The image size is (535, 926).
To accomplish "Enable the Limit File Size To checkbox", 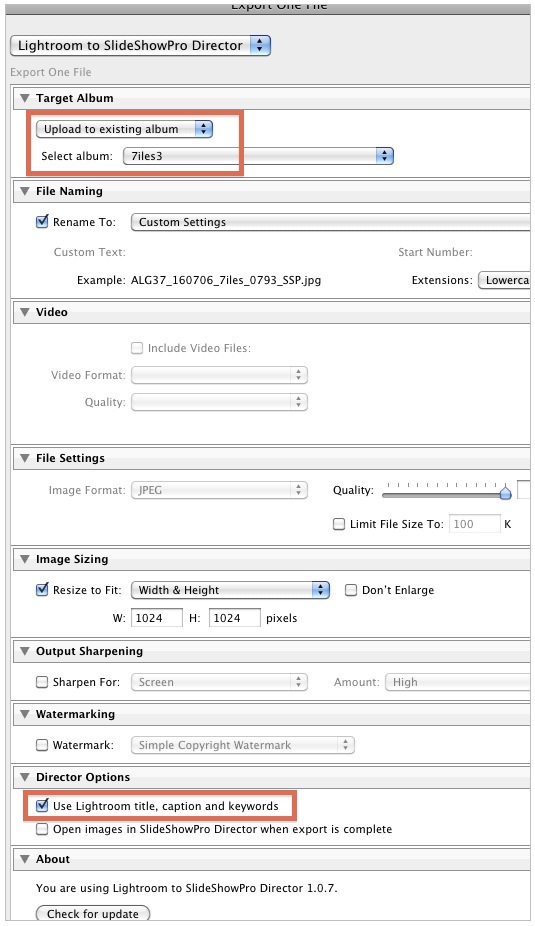I will 339,524.
